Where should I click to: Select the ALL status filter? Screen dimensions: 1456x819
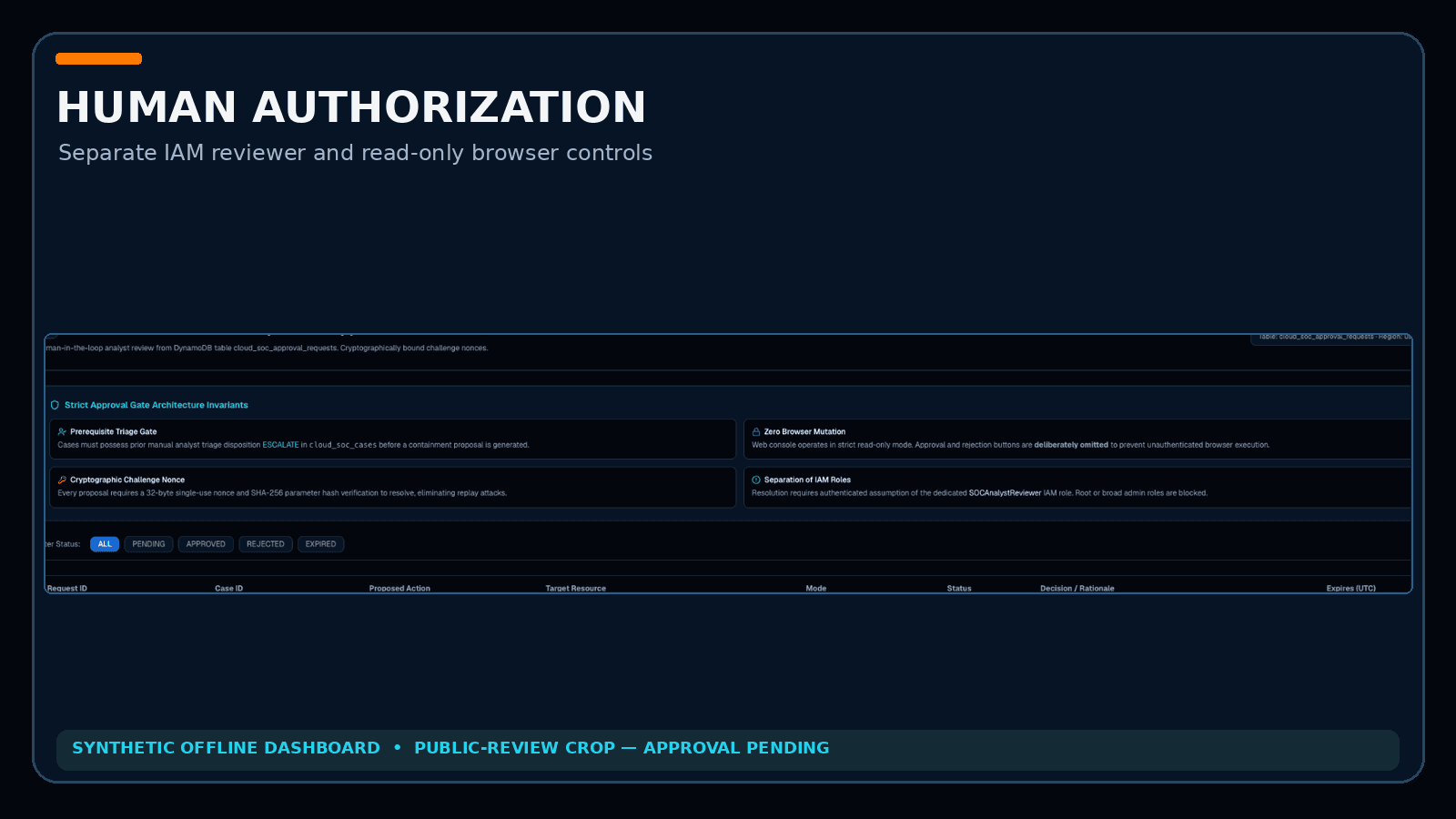105,544
